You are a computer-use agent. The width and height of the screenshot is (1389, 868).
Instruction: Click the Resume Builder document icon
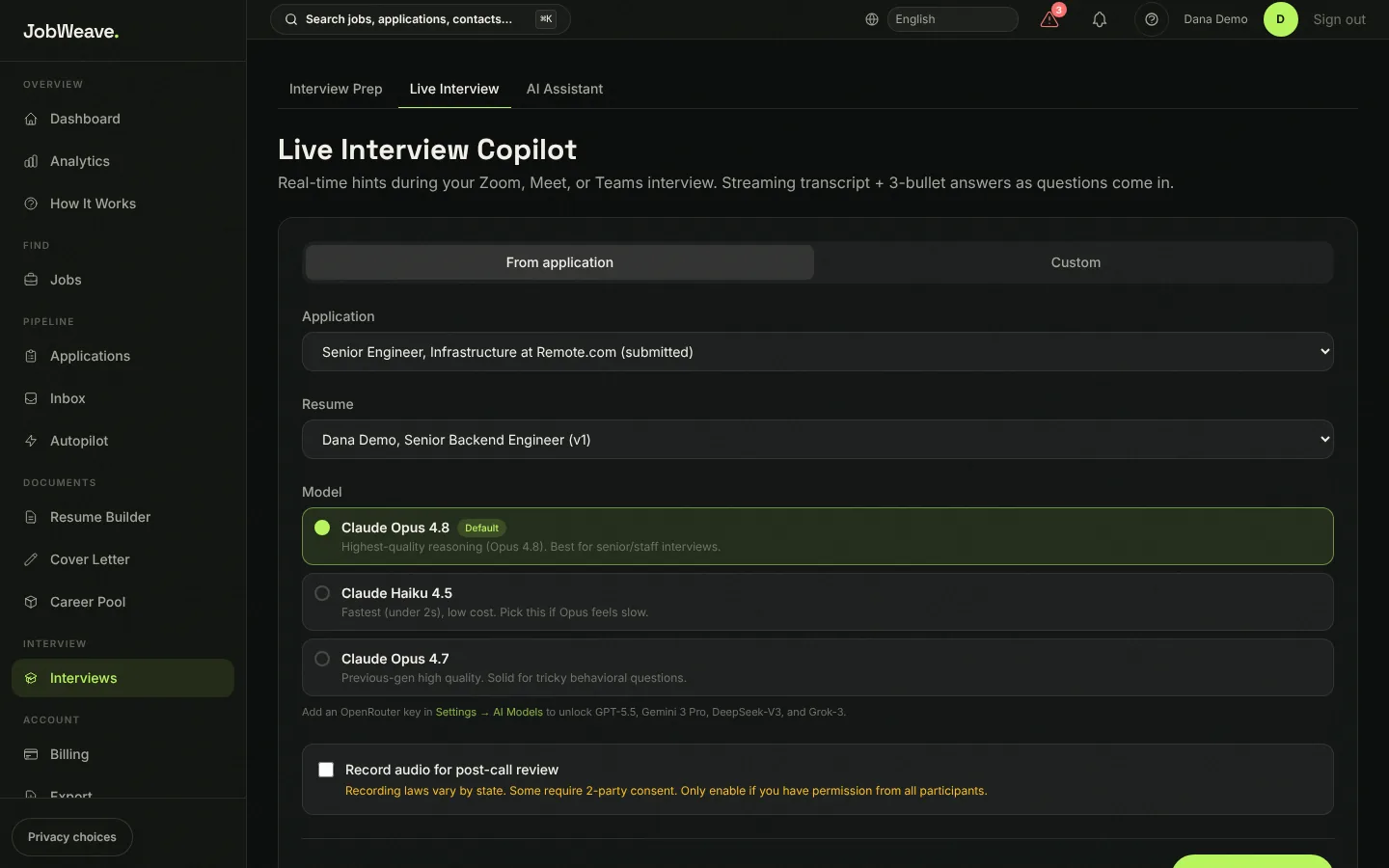[x=31, y=517]
